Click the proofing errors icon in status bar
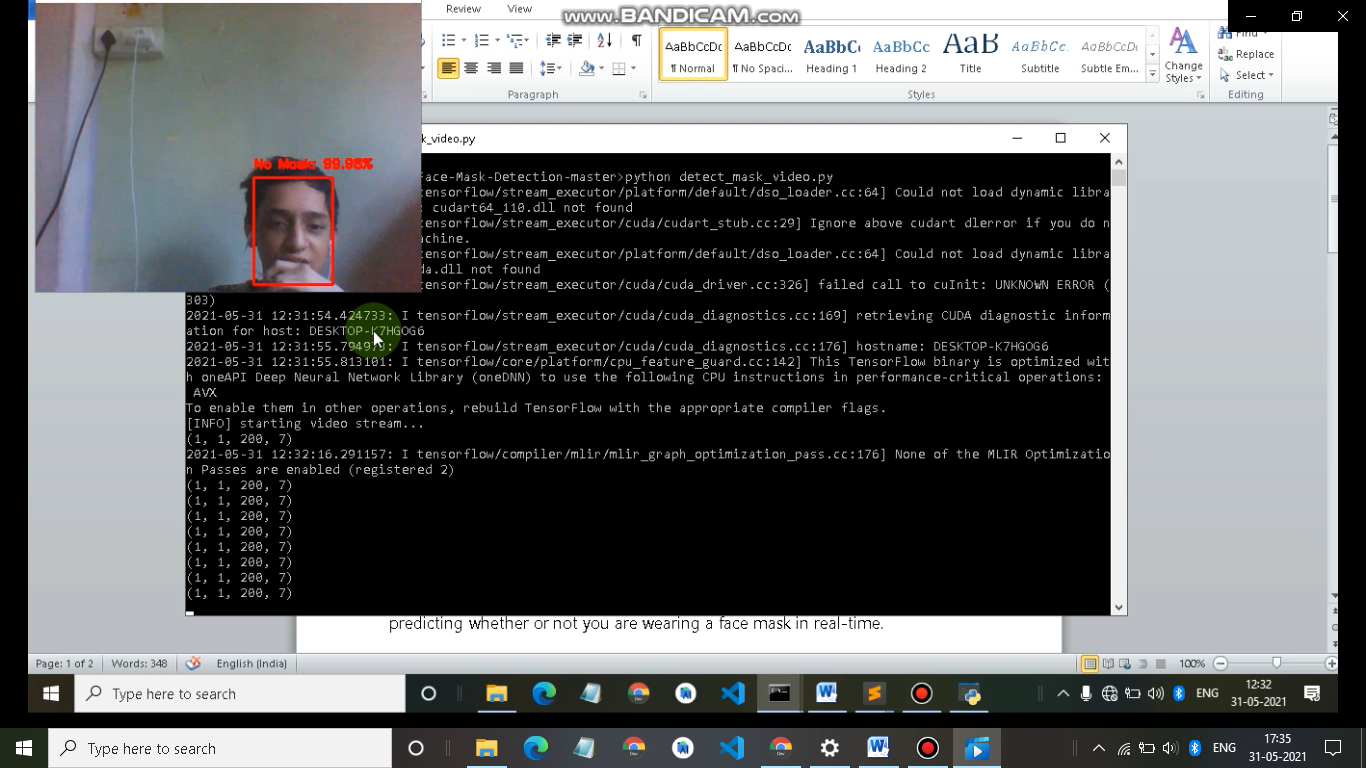This screenshot has width=1366, height=768. pyautogui.click(x=193, y=663)
